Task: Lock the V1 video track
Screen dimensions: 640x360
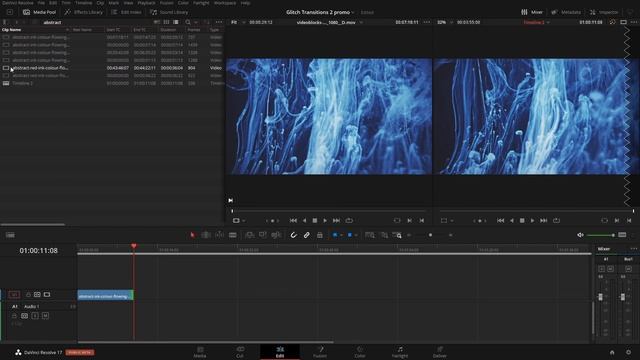Action: tap(28, 294)
